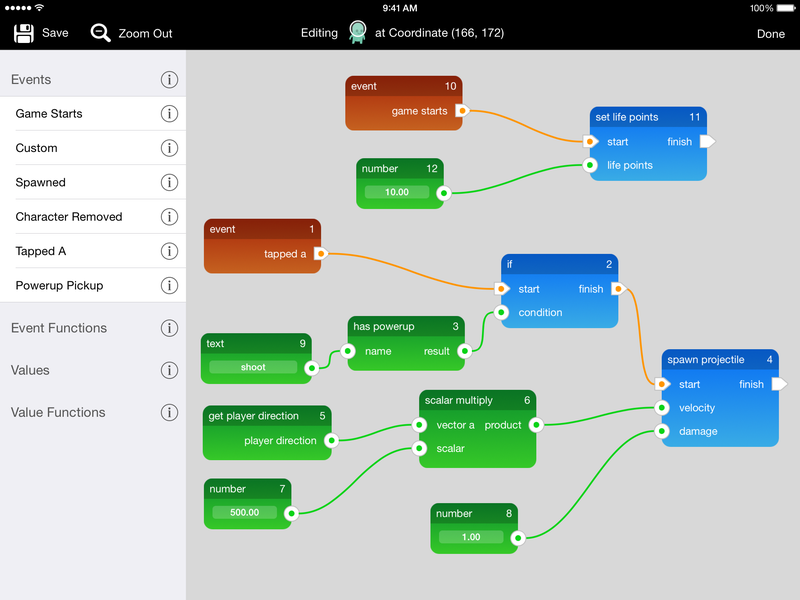Collapse the Events section header

[x=93, y=80]
